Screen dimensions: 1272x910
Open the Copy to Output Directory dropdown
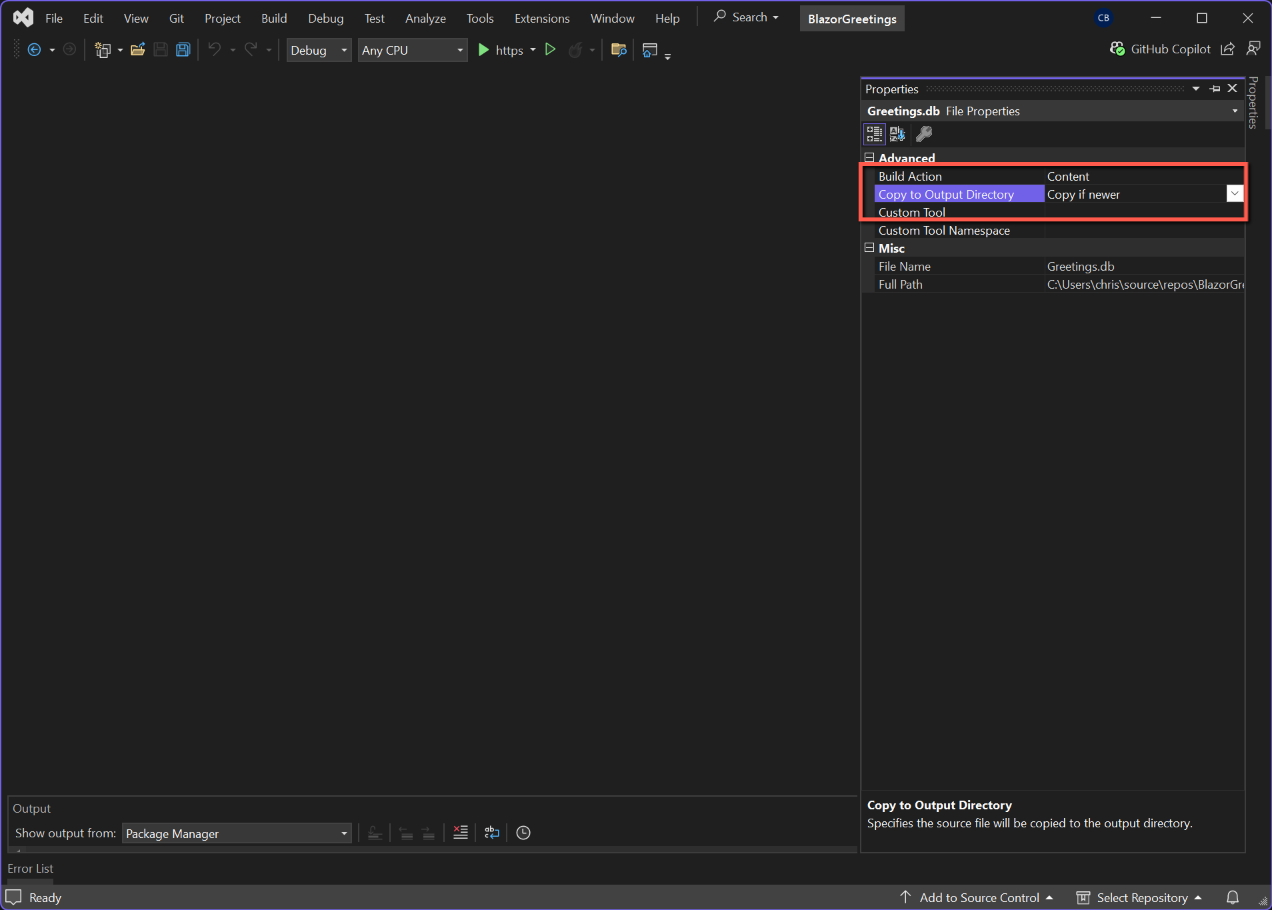1235,194
